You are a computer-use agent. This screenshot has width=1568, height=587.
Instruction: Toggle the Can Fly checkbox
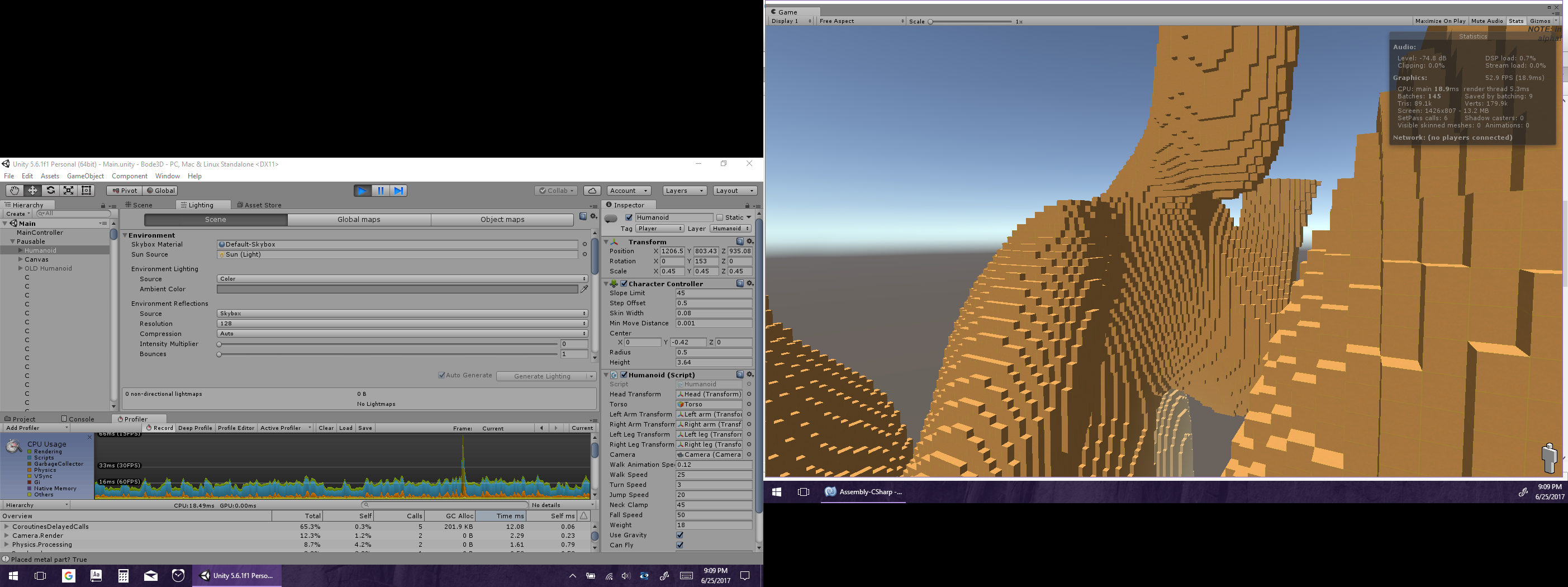click(680, 545)
